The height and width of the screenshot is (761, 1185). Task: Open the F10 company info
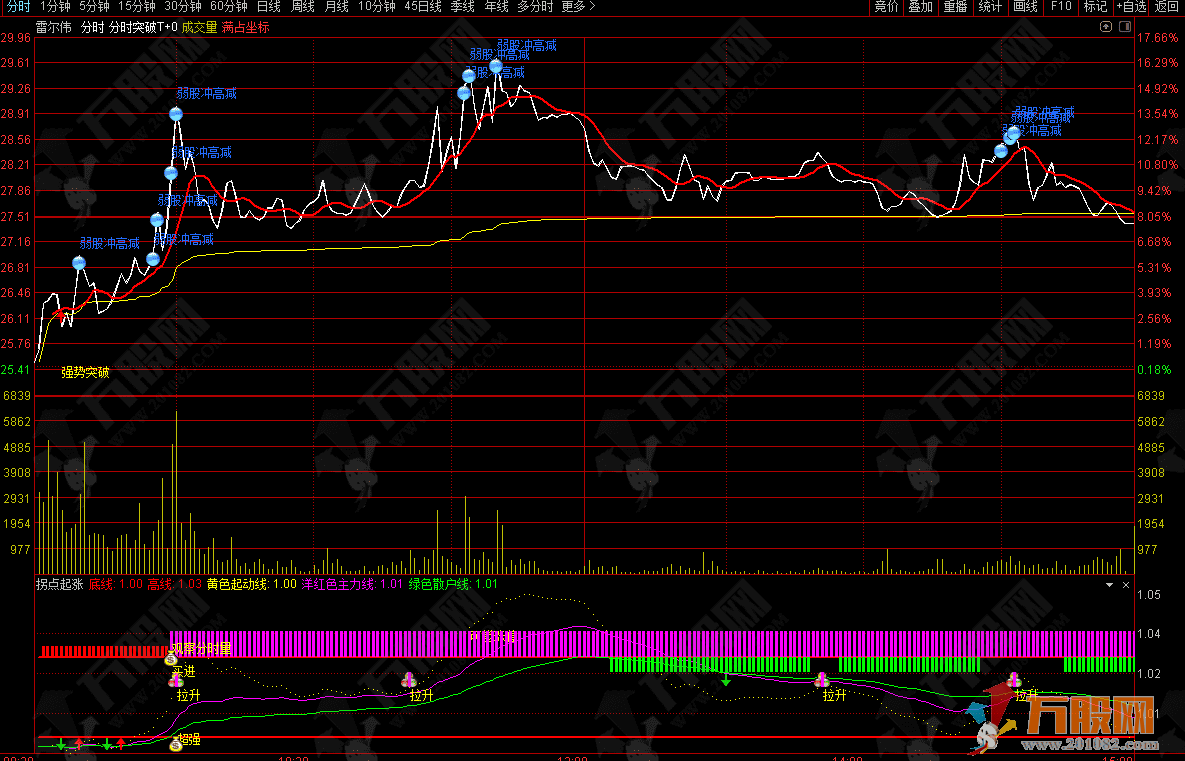click(1061, 7)
